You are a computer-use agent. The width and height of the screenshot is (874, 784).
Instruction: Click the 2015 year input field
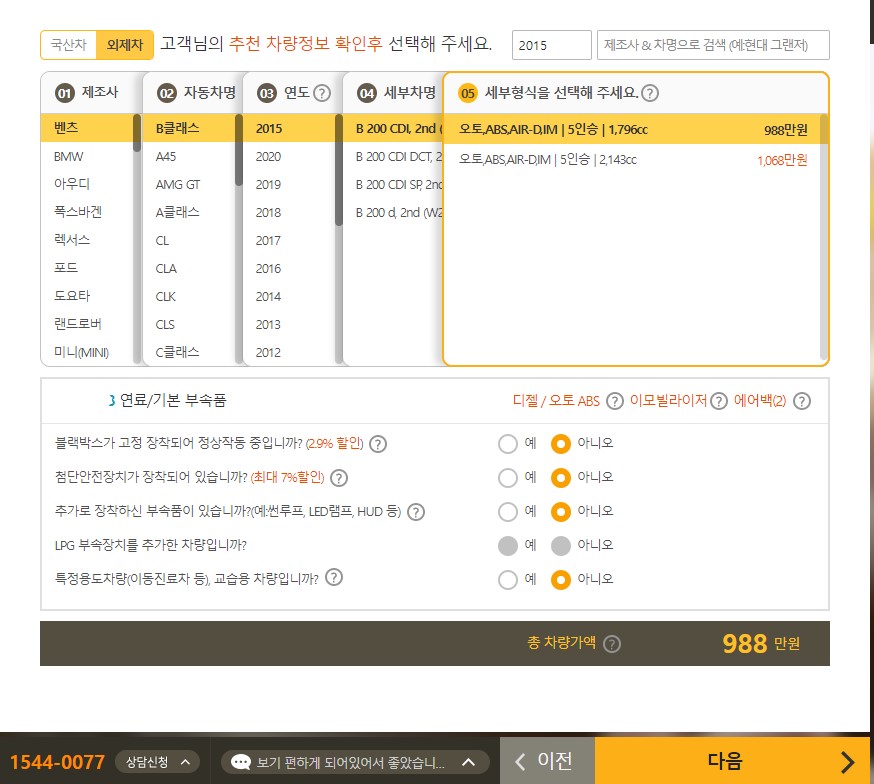pyautogui.click(x=551, y=45)
